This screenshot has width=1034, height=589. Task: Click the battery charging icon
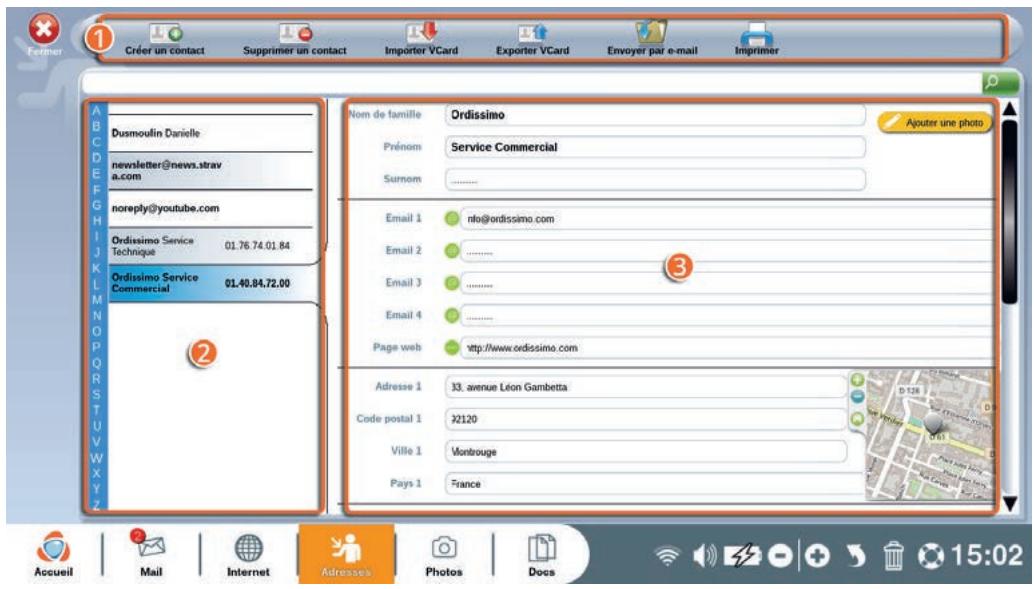743,556
